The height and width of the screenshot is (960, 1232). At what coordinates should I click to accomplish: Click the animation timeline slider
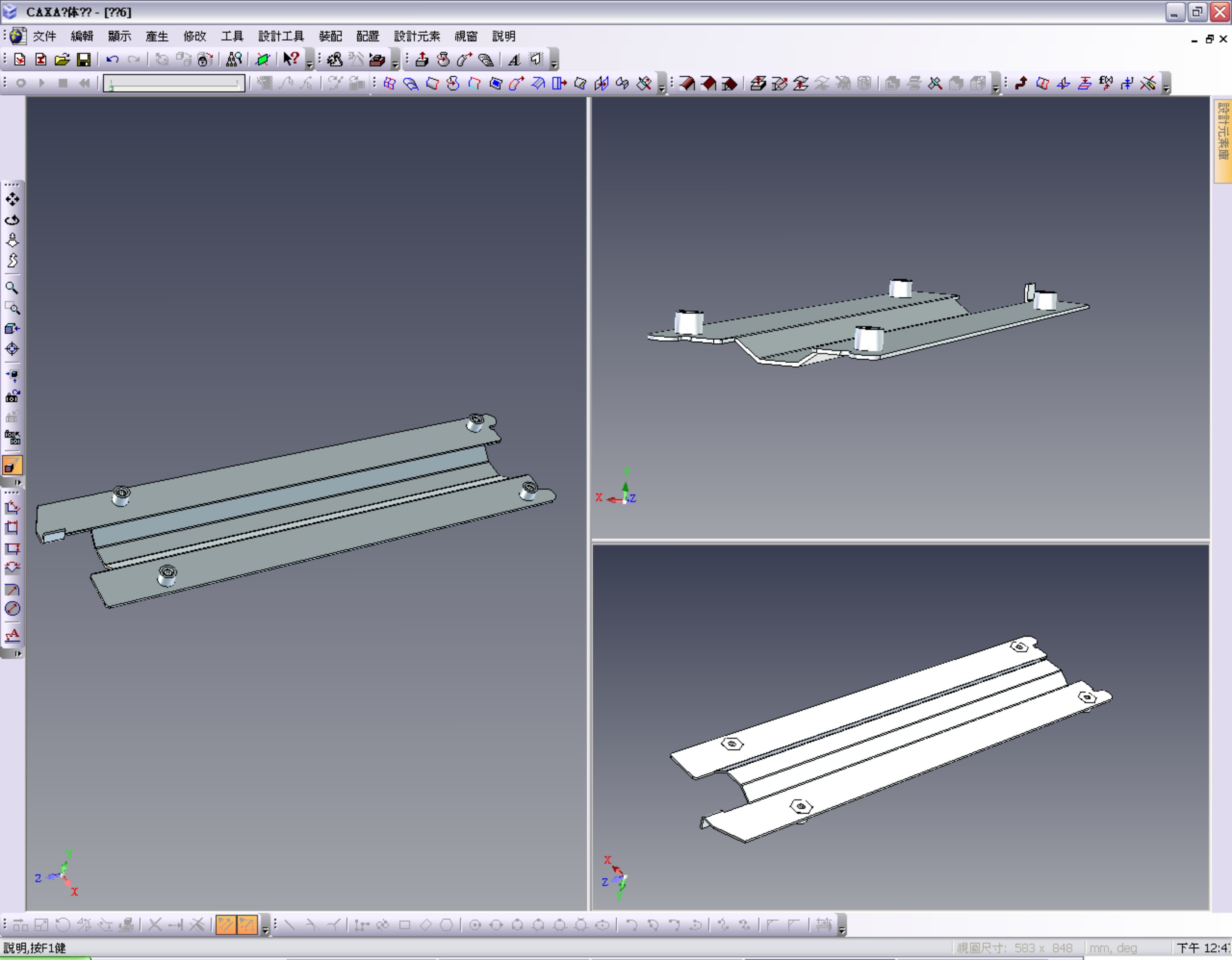(174, 83)
